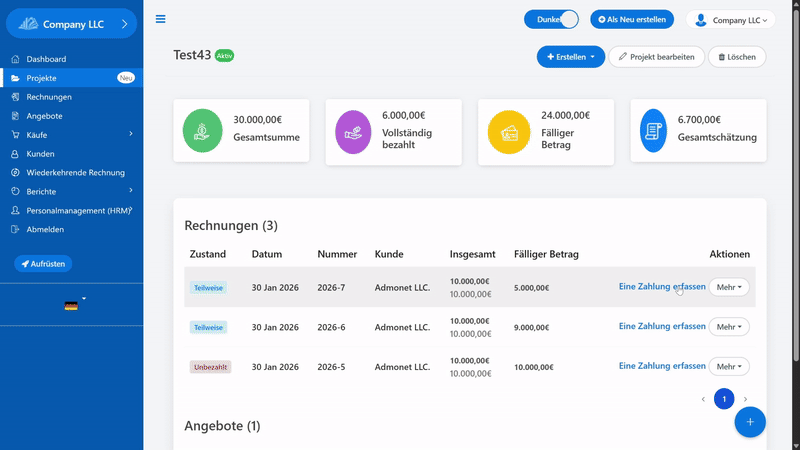Go to Kunden in sidebar

click(x=40, y=154)
